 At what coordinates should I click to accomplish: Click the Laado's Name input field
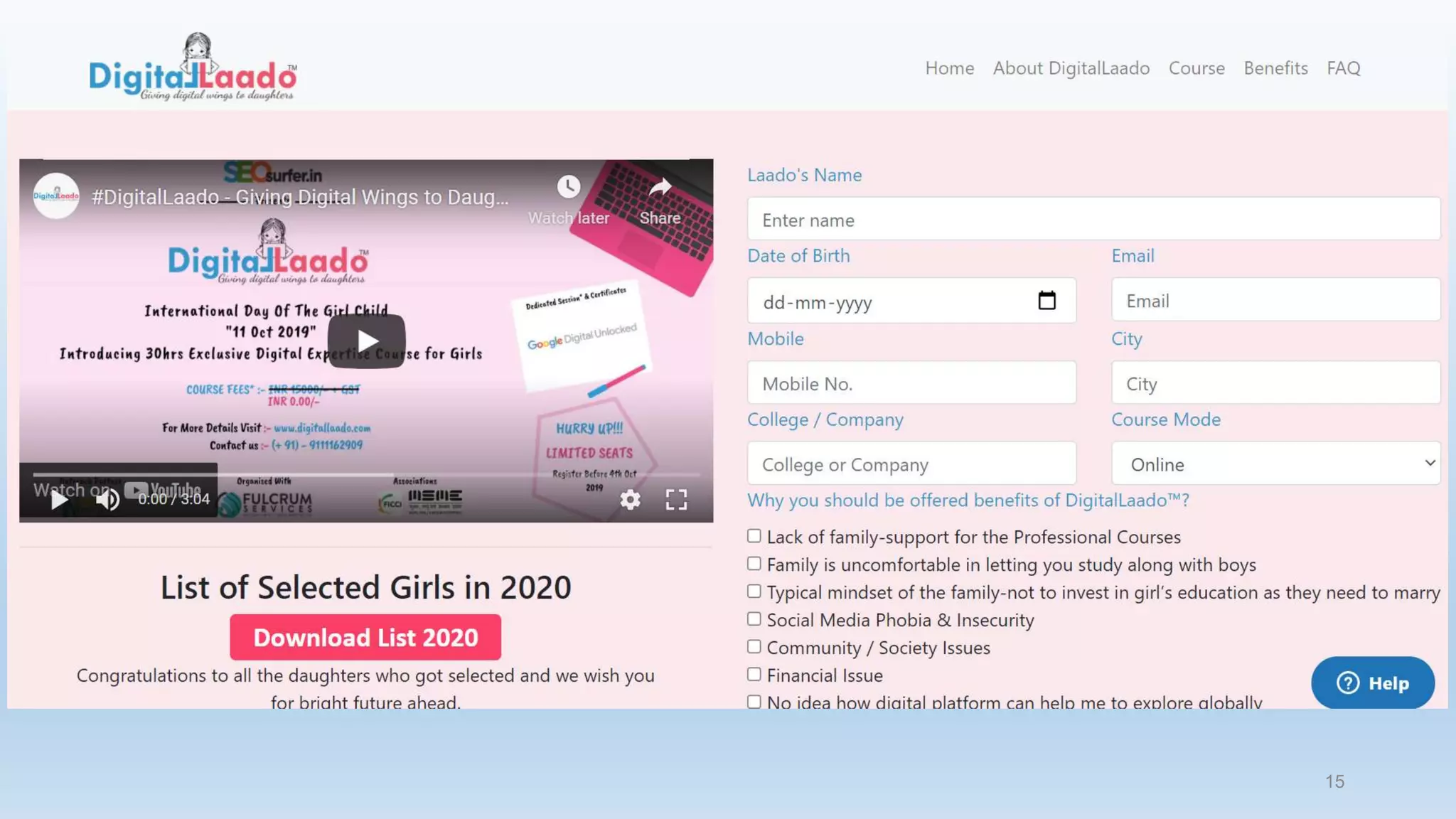coord(1093,220)
